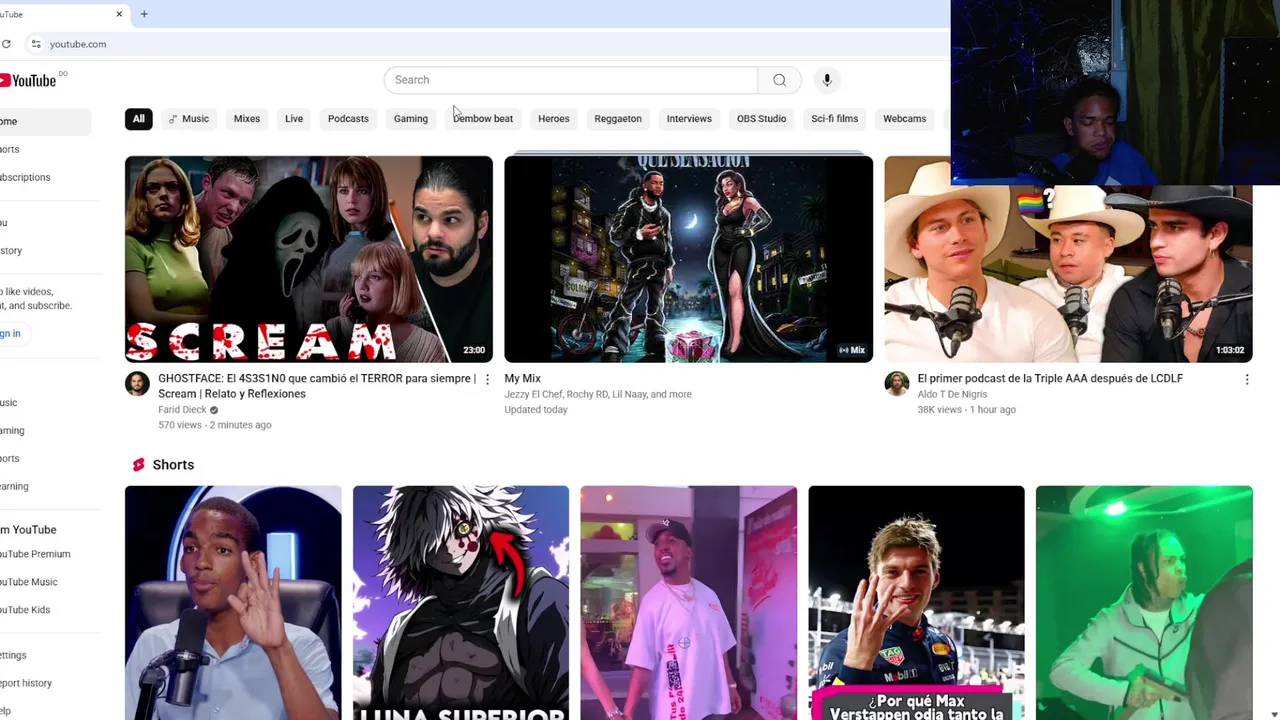Open Gaming in the sidebar
1280x720 pixels.
click(45, 431)
